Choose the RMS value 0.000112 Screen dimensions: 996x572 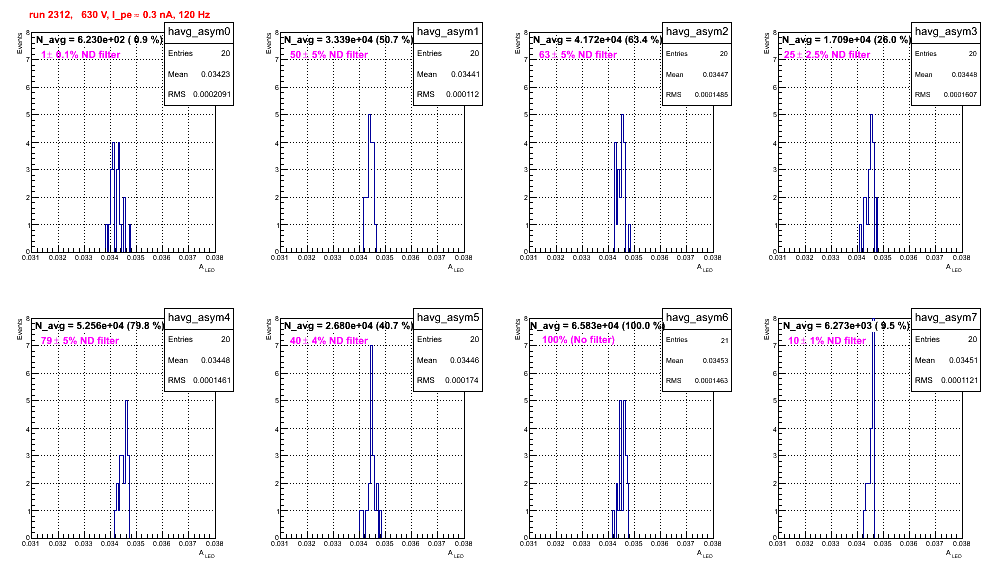tap(462, 94)
